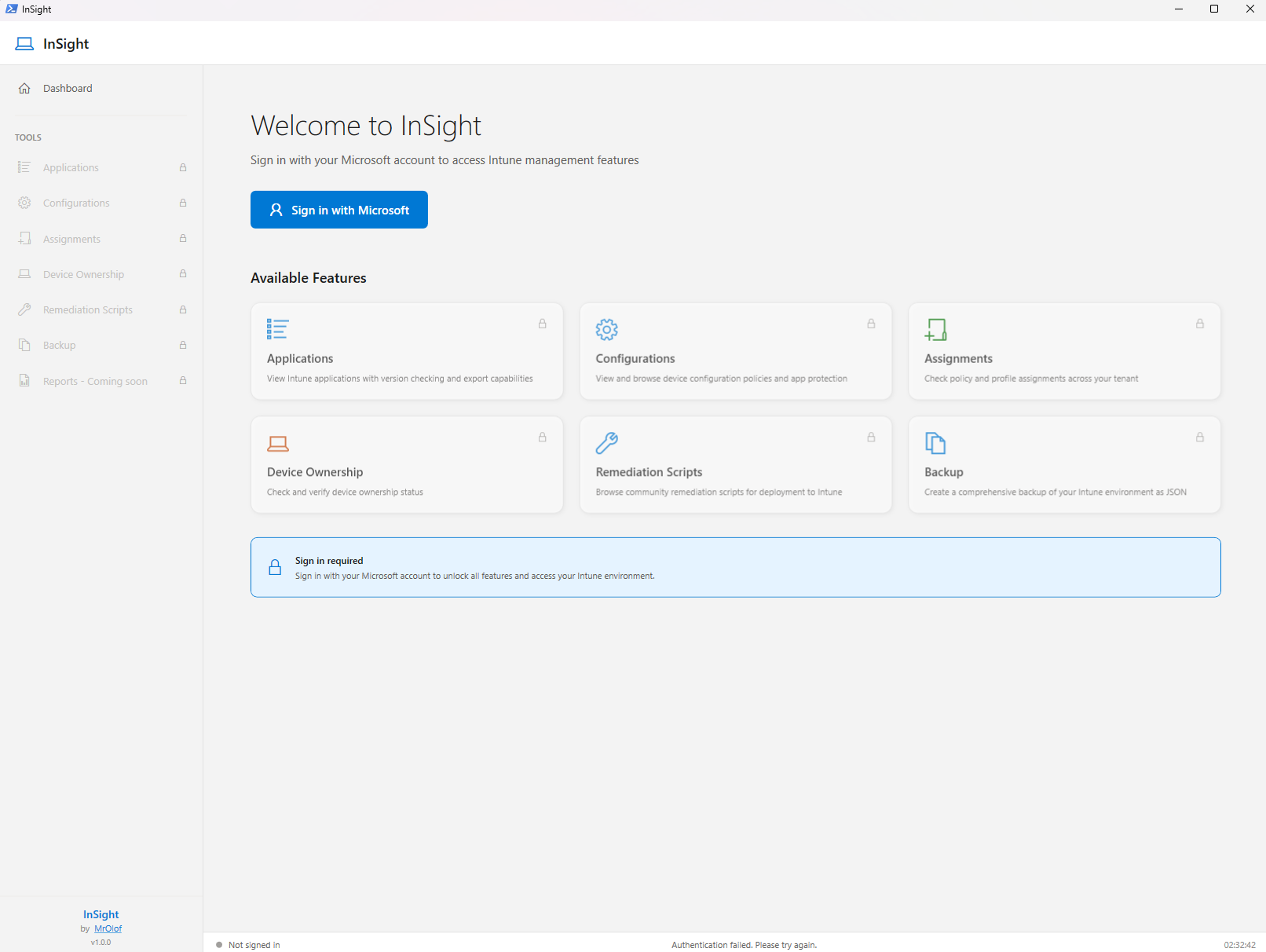This screenshot has height=952, width=1266.
Task: Select Applications in the Tools sidebar
Action: click(x=101, y=167)
